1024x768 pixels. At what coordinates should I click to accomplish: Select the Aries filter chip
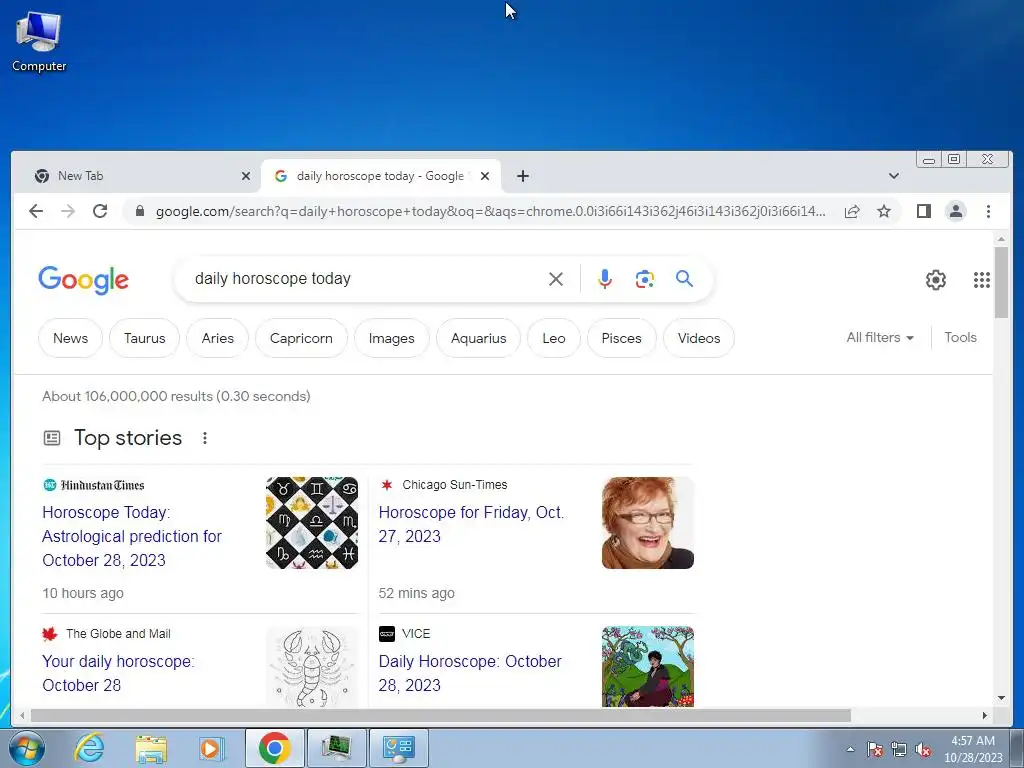click(x=217, y=338)
